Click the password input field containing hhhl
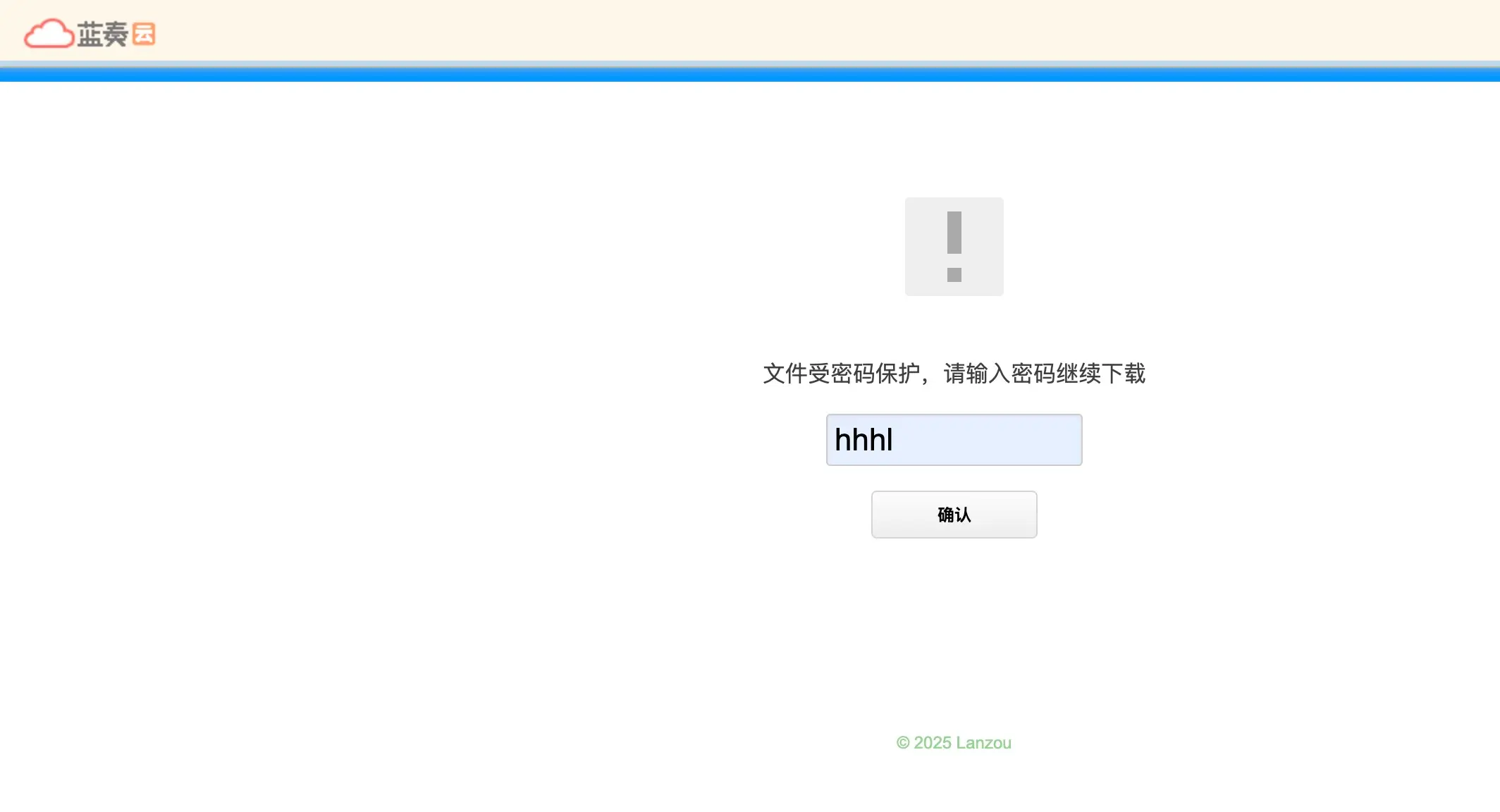1500x812 pixels. click(954, 440)
